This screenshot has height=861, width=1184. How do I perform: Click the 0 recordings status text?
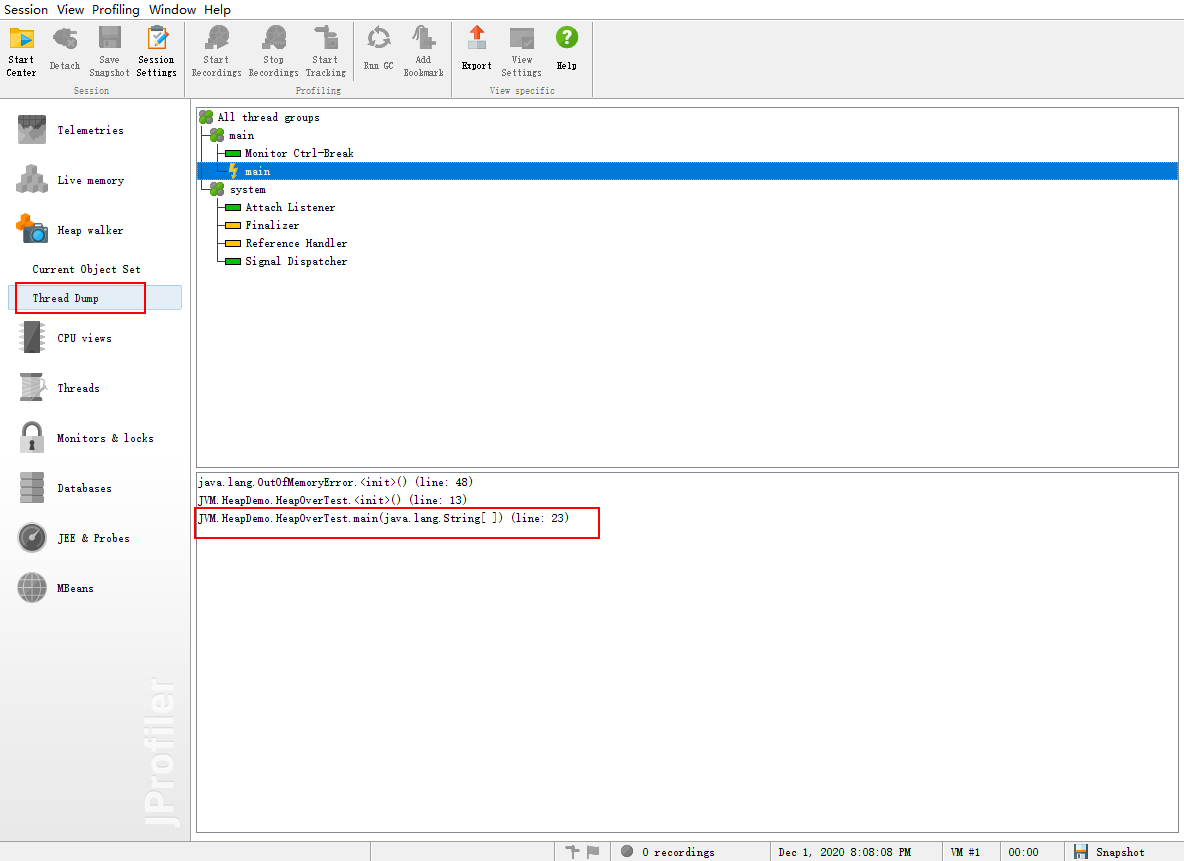click(678, 852)
